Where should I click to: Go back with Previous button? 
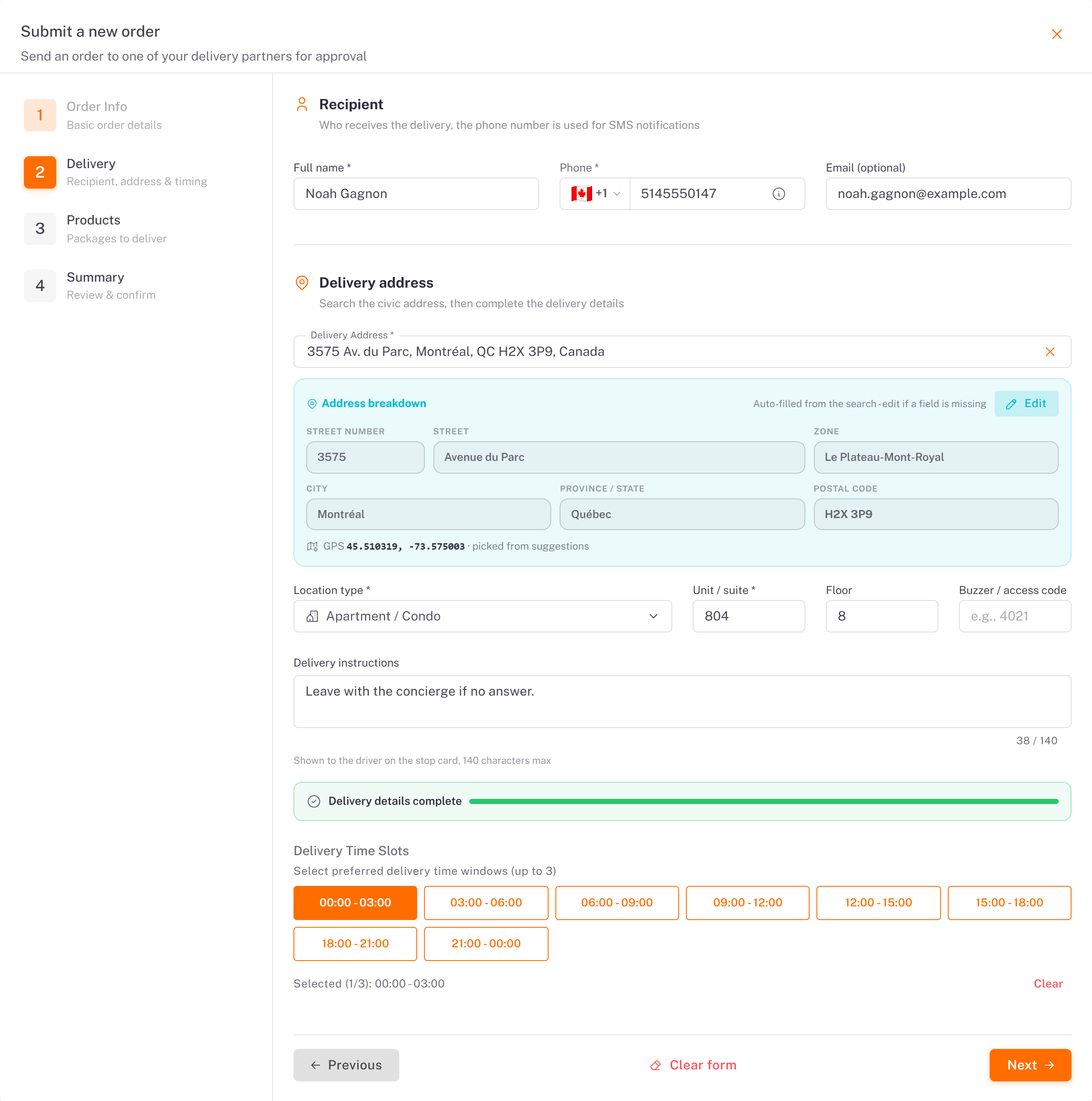coord(346,1065)
